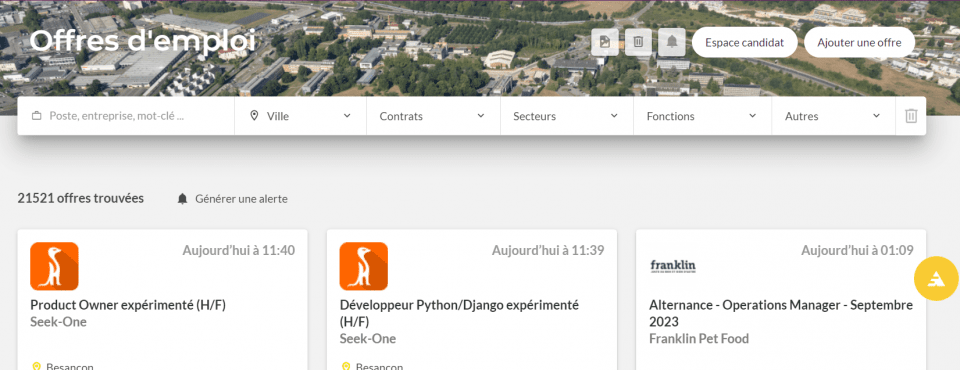960x370 pixels.
Task: Click the saved search document icon in header
Action: 605,42
